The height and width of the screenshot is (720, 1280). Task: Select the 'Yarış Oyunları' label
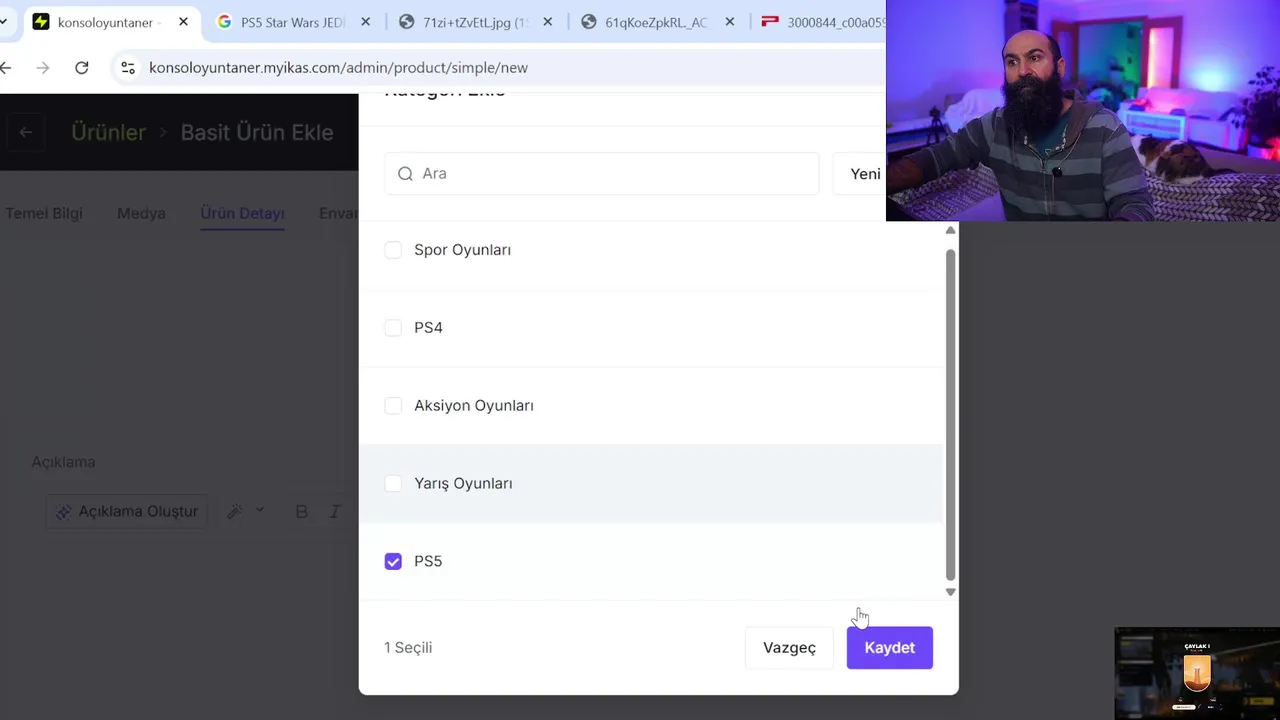pos(463,484)
